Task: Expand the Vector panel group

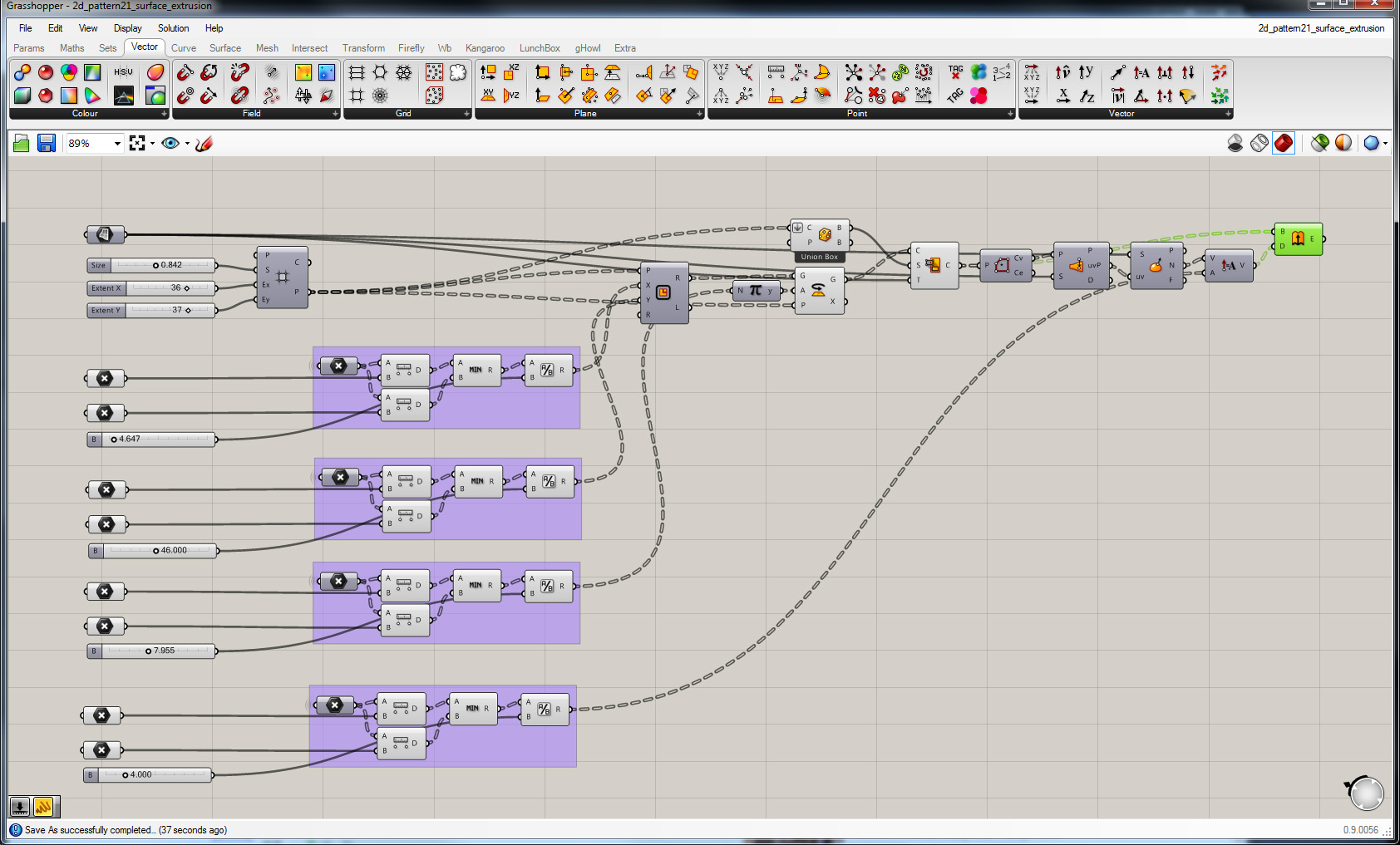Action: pyautogui.click(x=1228, y=114)
